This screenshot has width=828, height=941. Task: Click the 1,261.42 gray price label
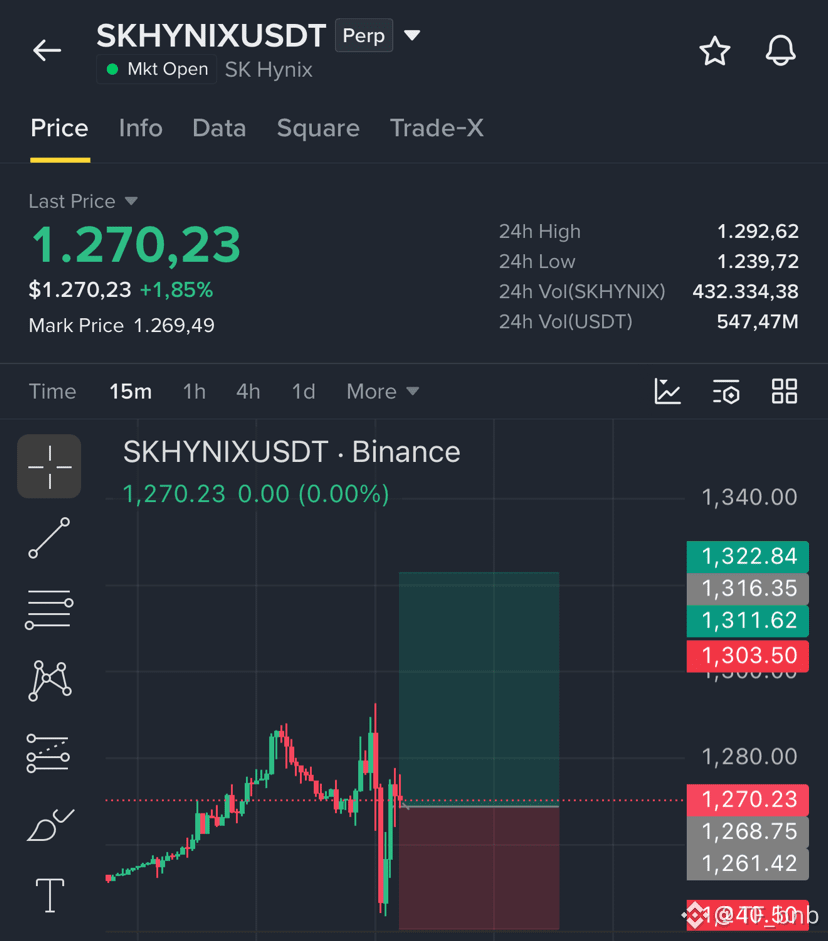pos(748,864)
